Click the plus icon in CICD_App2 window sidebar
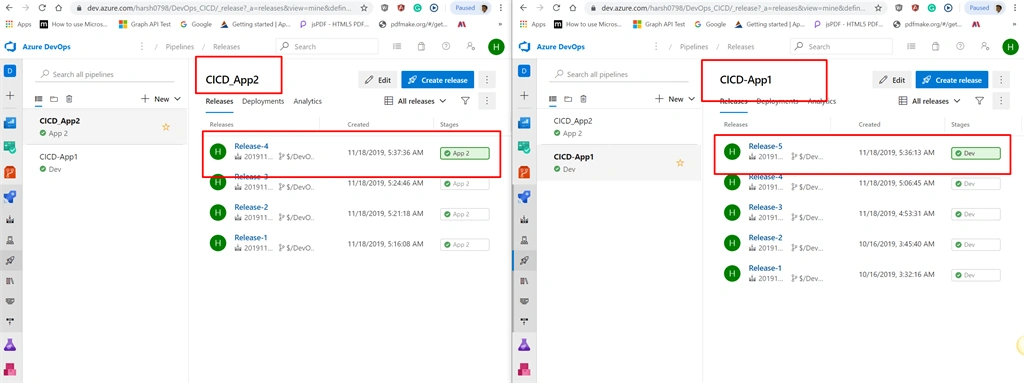1024x383 pixels. click(10, 95)
